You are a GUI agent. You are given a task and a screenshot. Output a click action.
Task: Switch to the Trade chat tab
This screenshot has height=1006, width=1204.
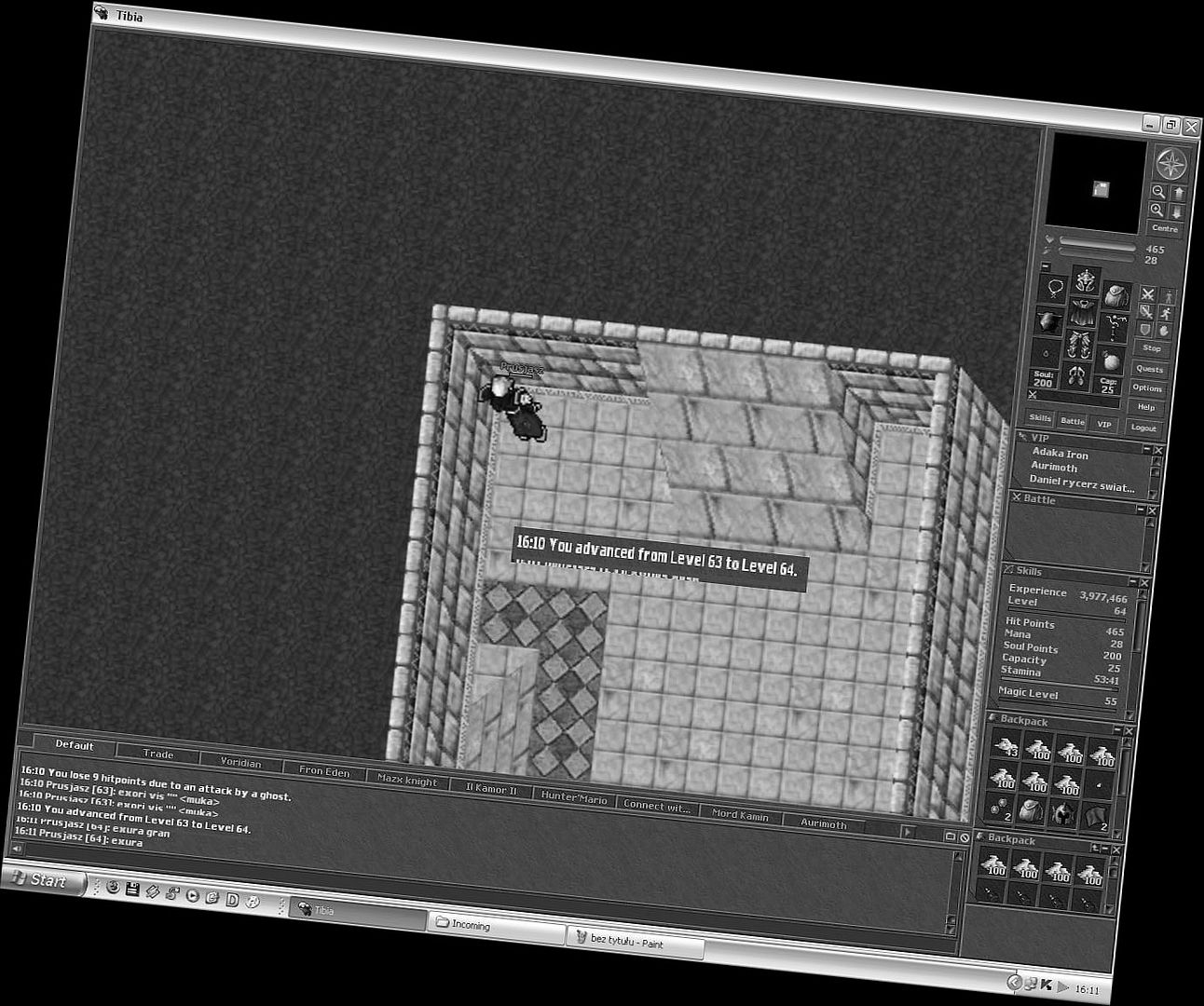[x=158, y=754]
